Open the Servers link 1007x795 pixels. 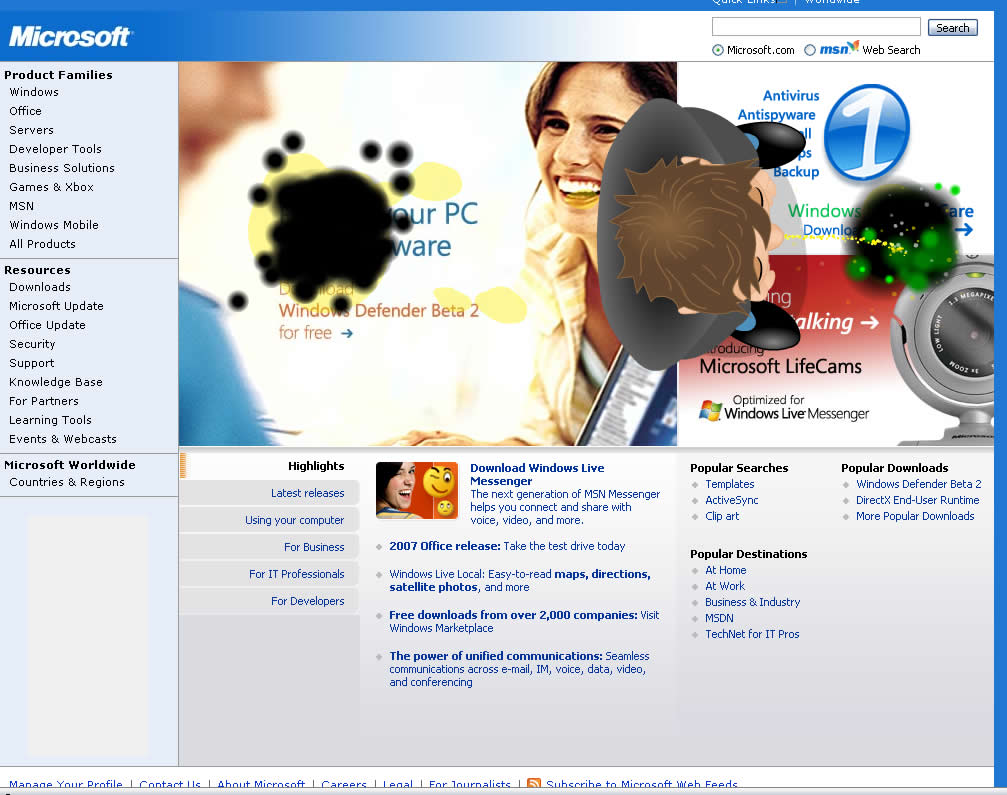point(31,130)
